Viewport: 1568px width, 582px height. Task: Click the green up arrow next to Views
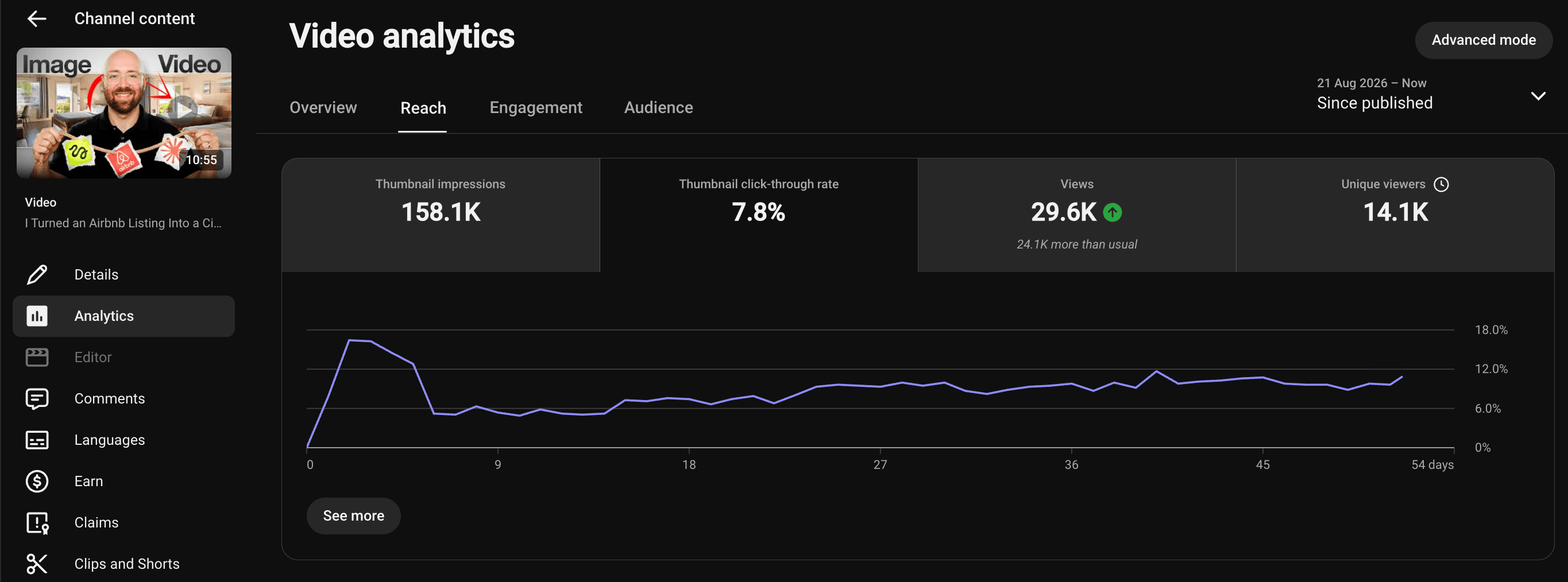pyautogui.click(x=1112, y=212)
